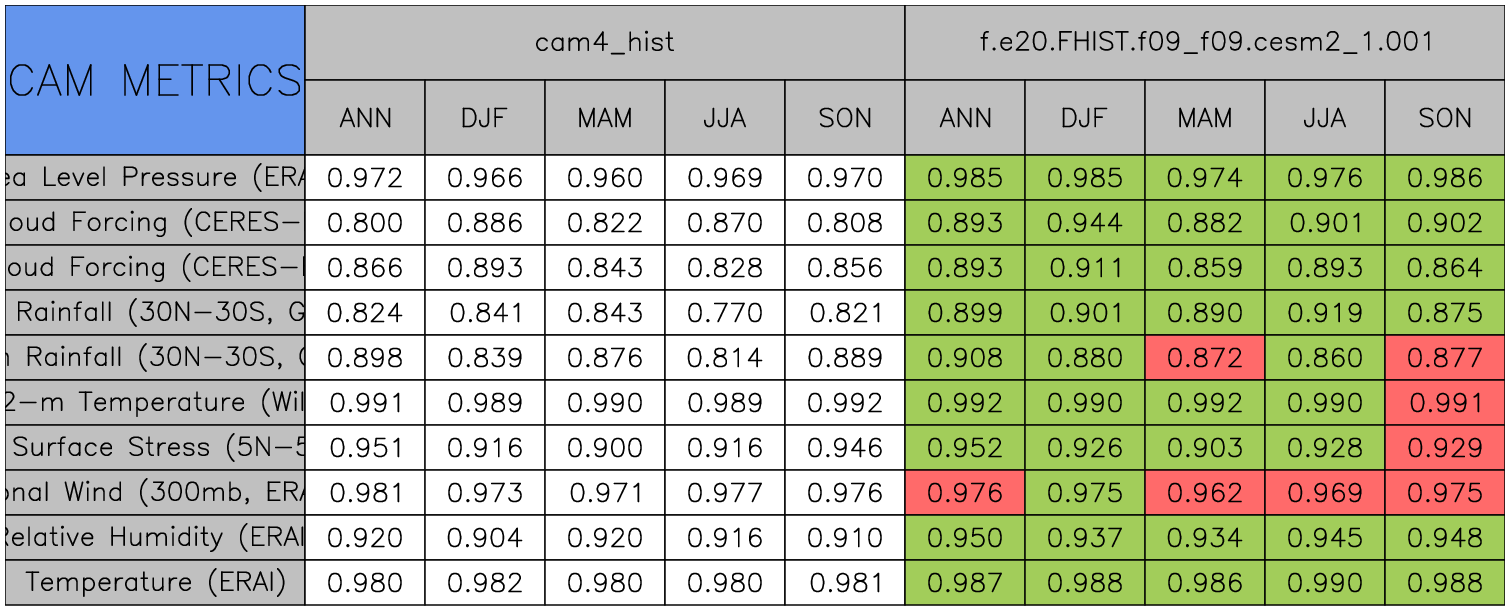Select the Zonal Wind (300mb) row label
1510x611 pixels.
(x=155, y=492)
